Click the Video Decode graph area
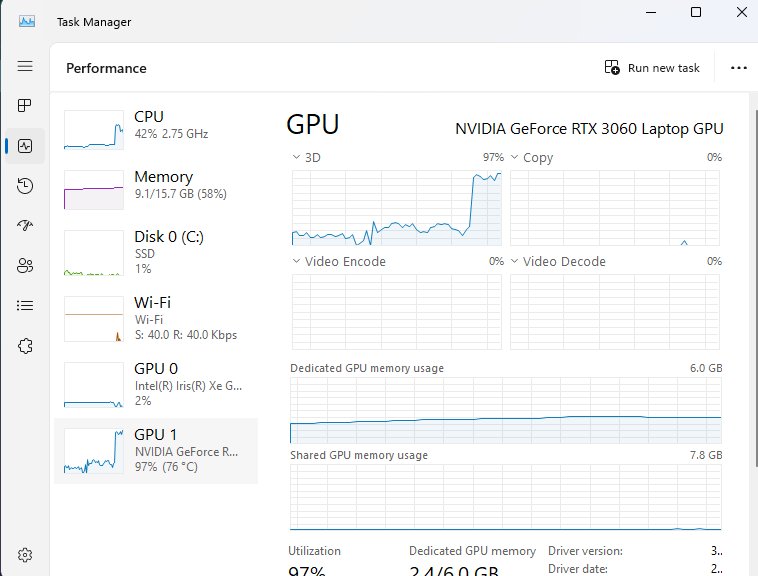 [615, 312]
